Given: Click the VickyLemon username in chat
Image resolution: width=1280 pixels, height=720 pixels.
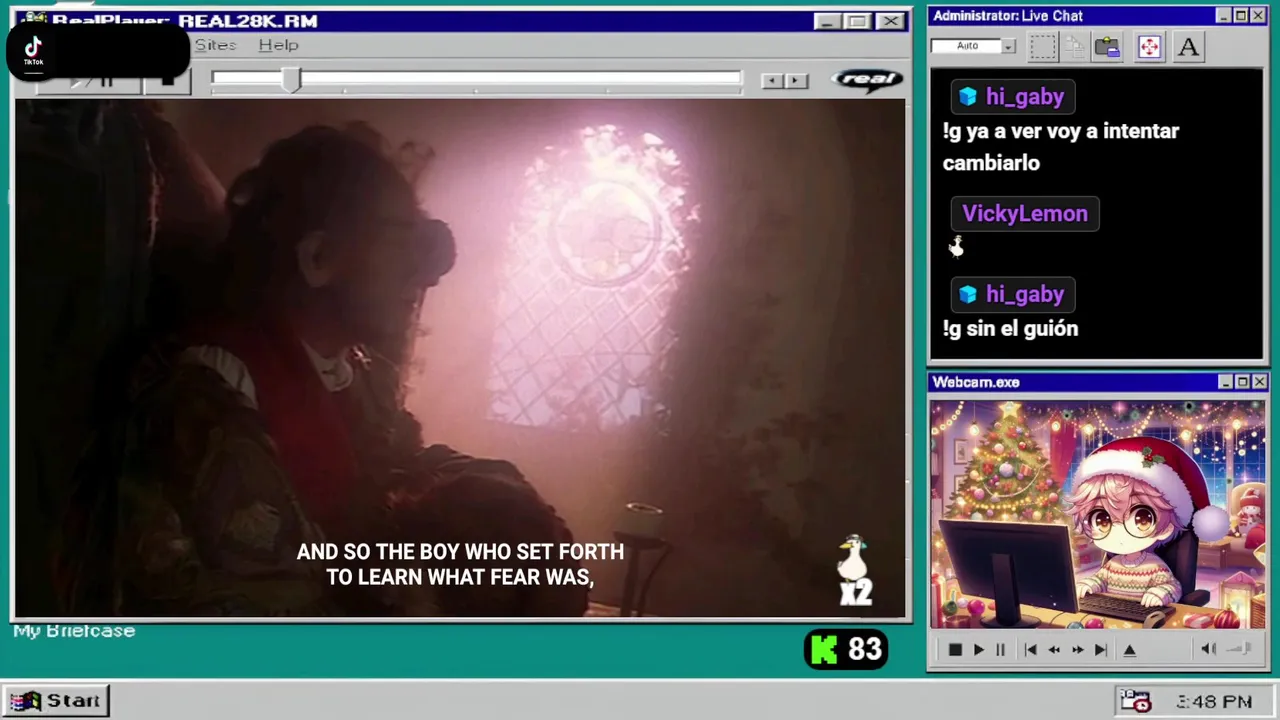Looking at the screenshot, I should pyautogui.click(x=1025, y=214).
